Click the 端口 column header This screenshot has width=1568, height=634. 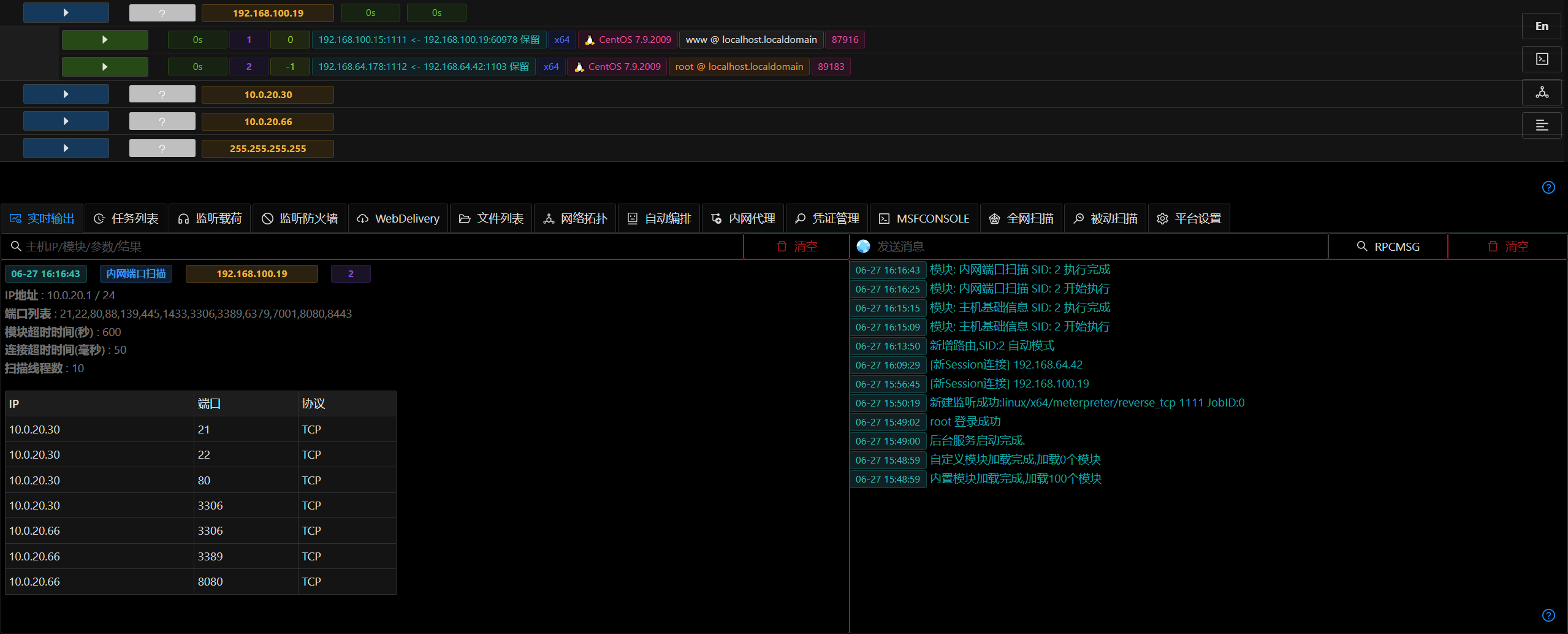pyautogui.click(x=246, y=403)
